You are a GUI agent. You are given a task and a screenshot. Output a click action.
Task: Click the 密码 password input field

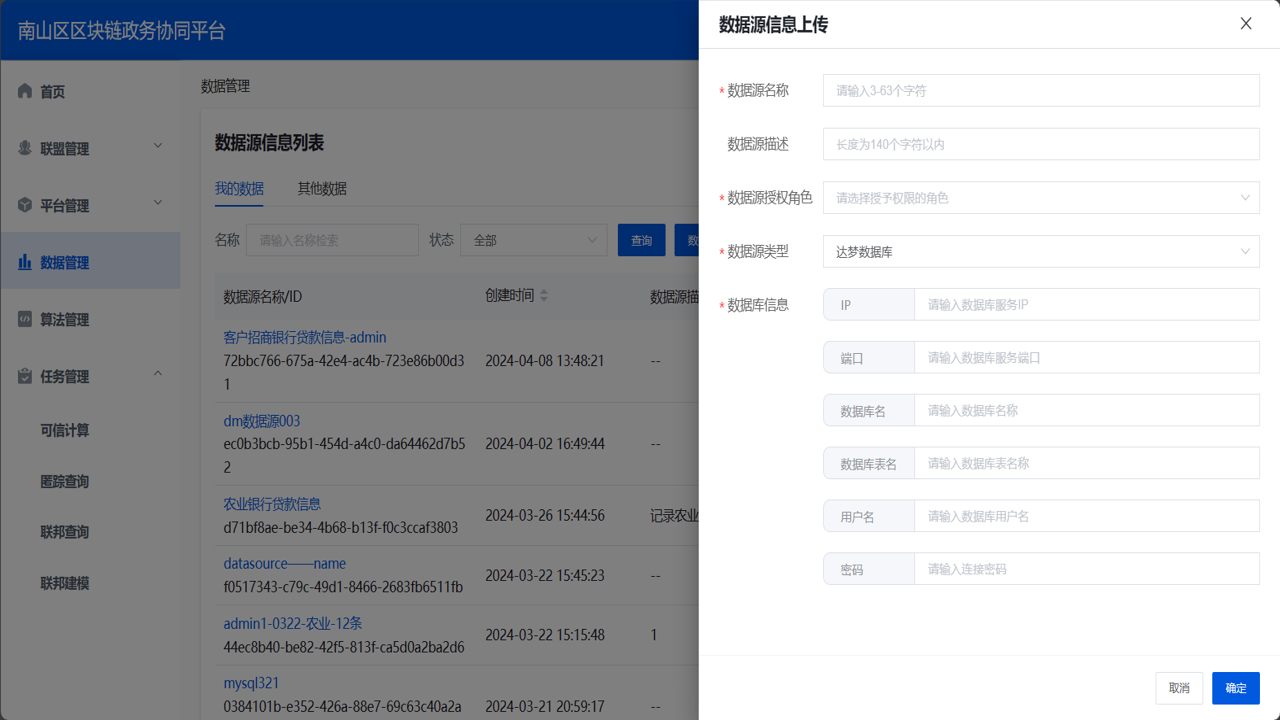1087,569
